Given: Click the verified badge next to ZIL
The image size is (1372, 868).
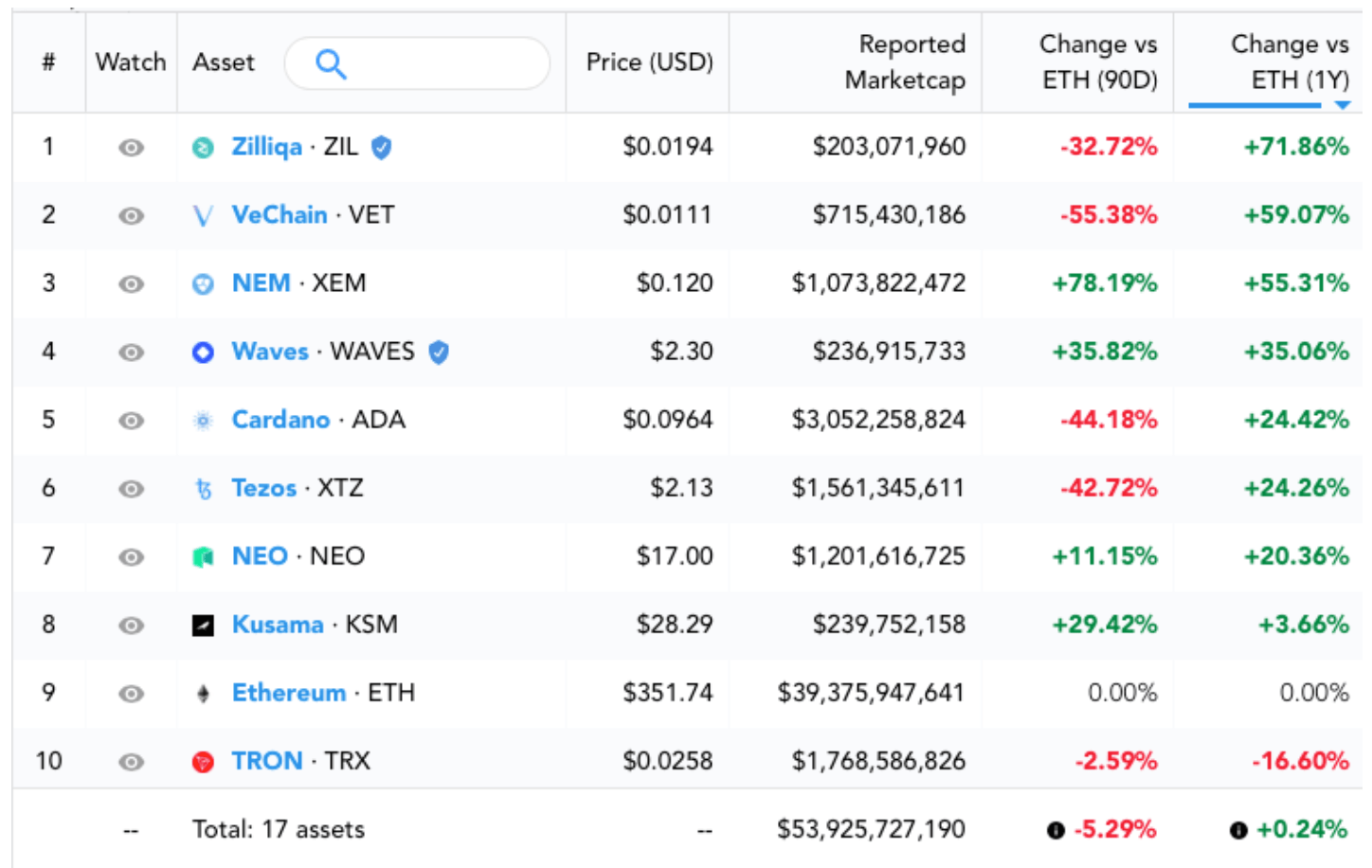Looking at the screenshot, I should pos(381,148).
